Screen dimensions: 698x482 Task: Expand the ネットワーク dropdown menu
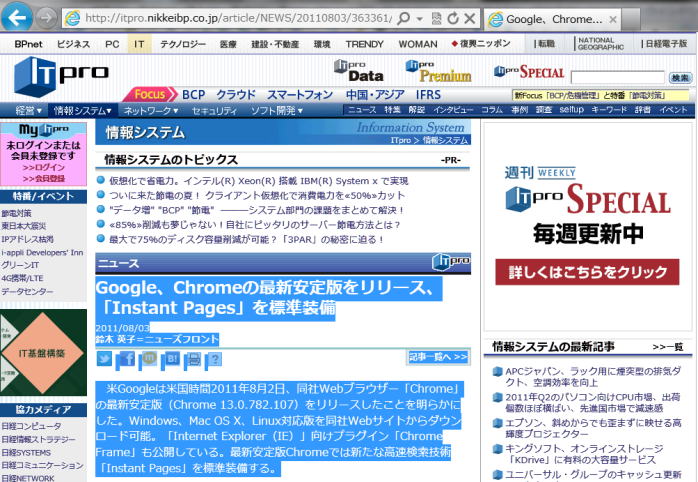point(150,110)
